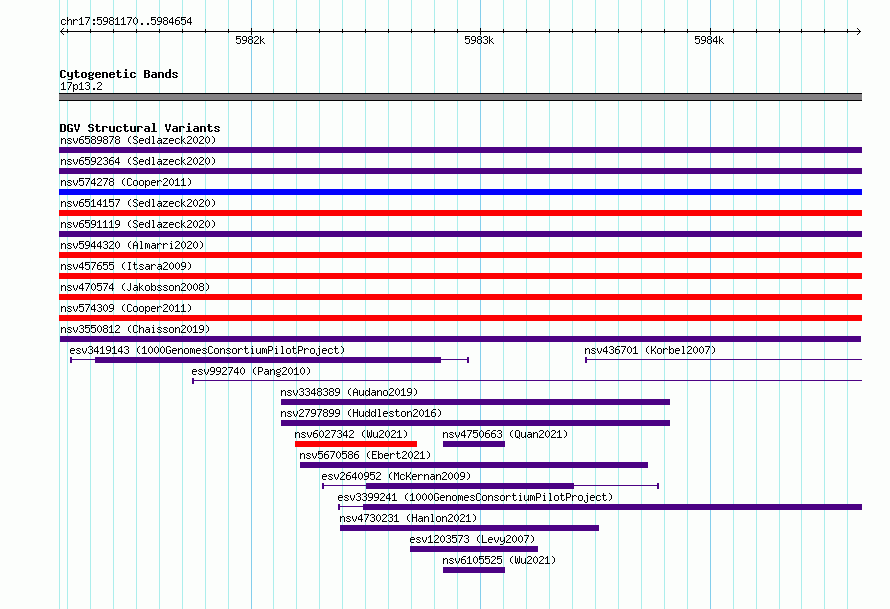The height and width of the screenshot is (609, 890).
Task: Select the esv3399241 (1000GenomesConsortiumPilotProject) label
Action: click(x=475, y=497)
